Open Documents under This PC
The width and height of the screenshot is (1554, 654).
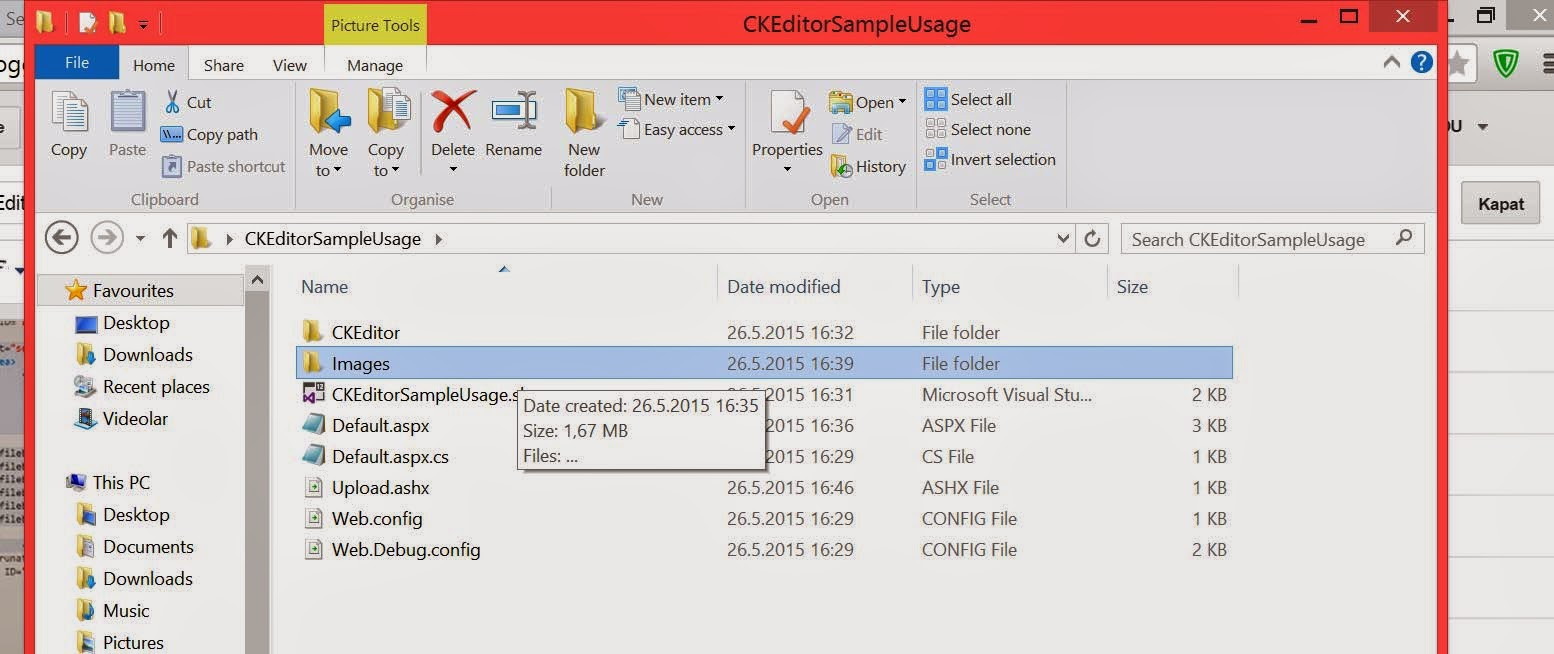(135, 547)
